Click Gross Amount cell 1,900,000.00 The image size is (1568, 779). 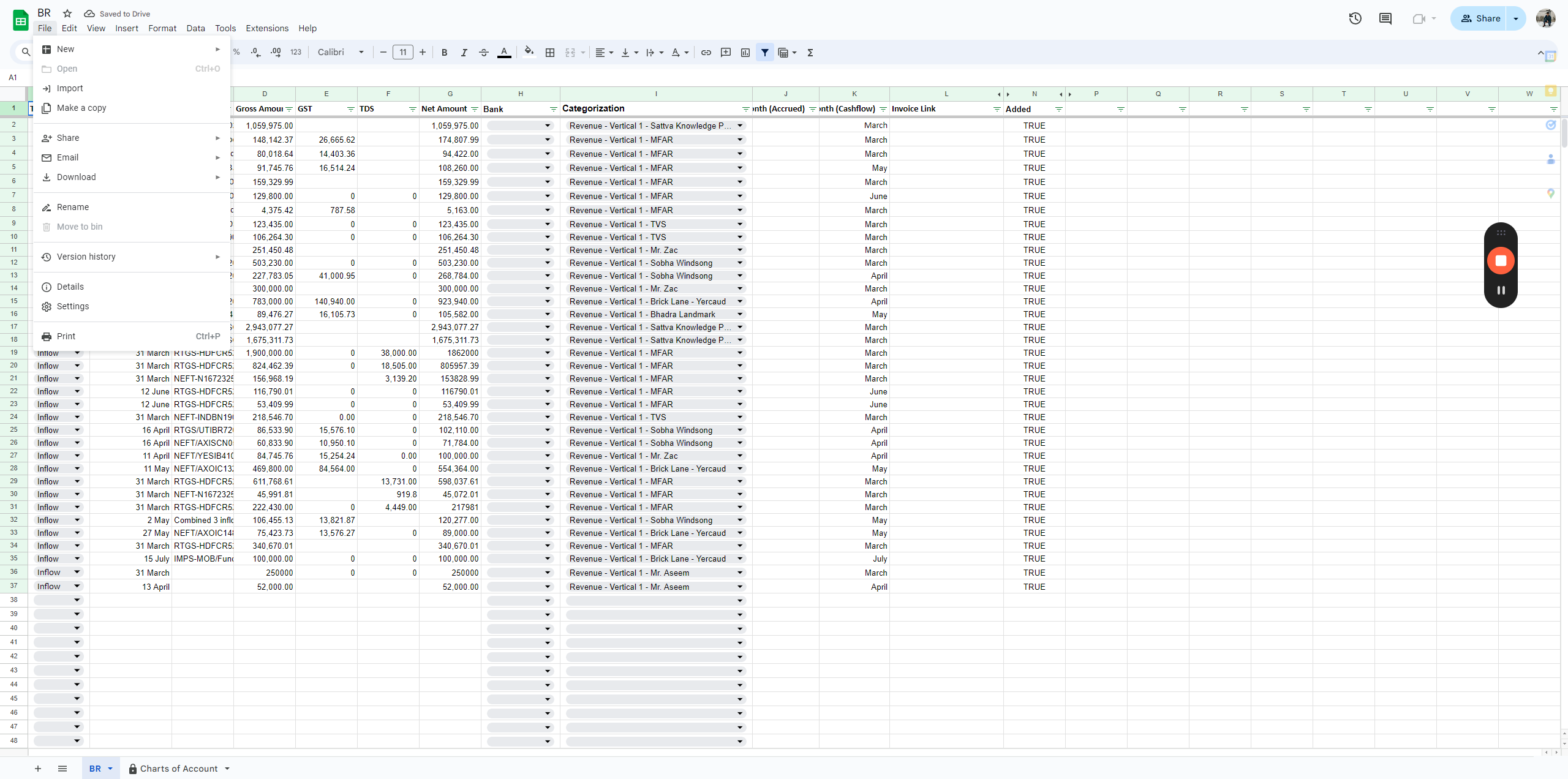point(265,353)
